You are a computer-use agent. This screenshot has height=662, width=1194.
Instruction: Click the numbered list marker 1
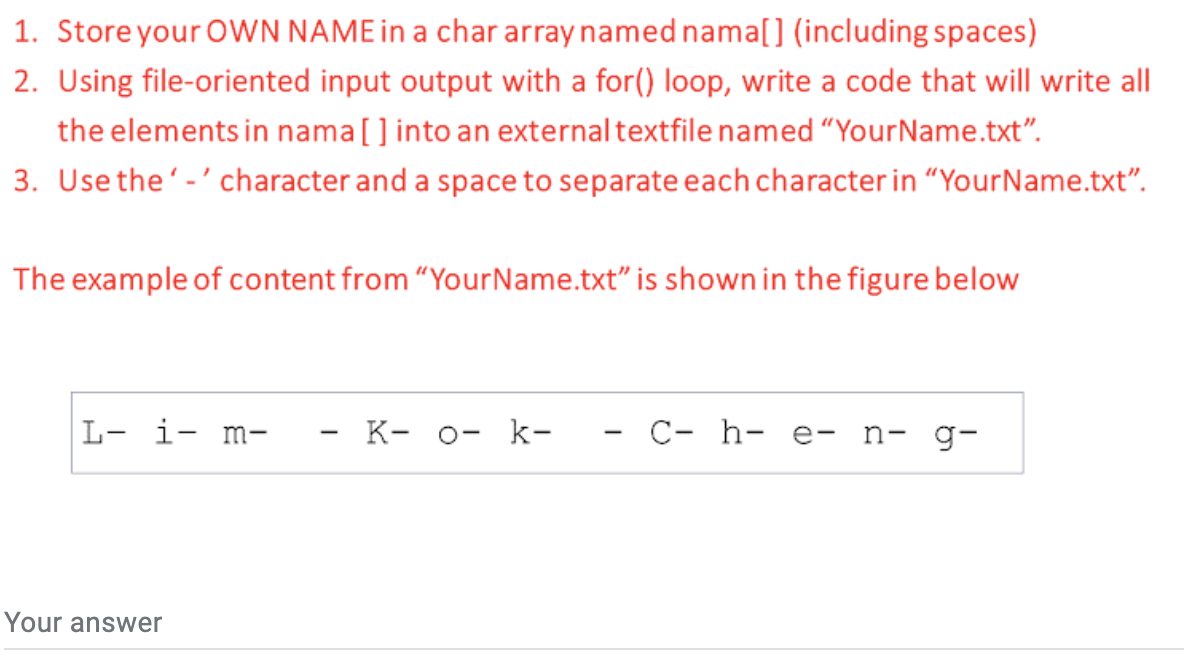coord(22,31)
